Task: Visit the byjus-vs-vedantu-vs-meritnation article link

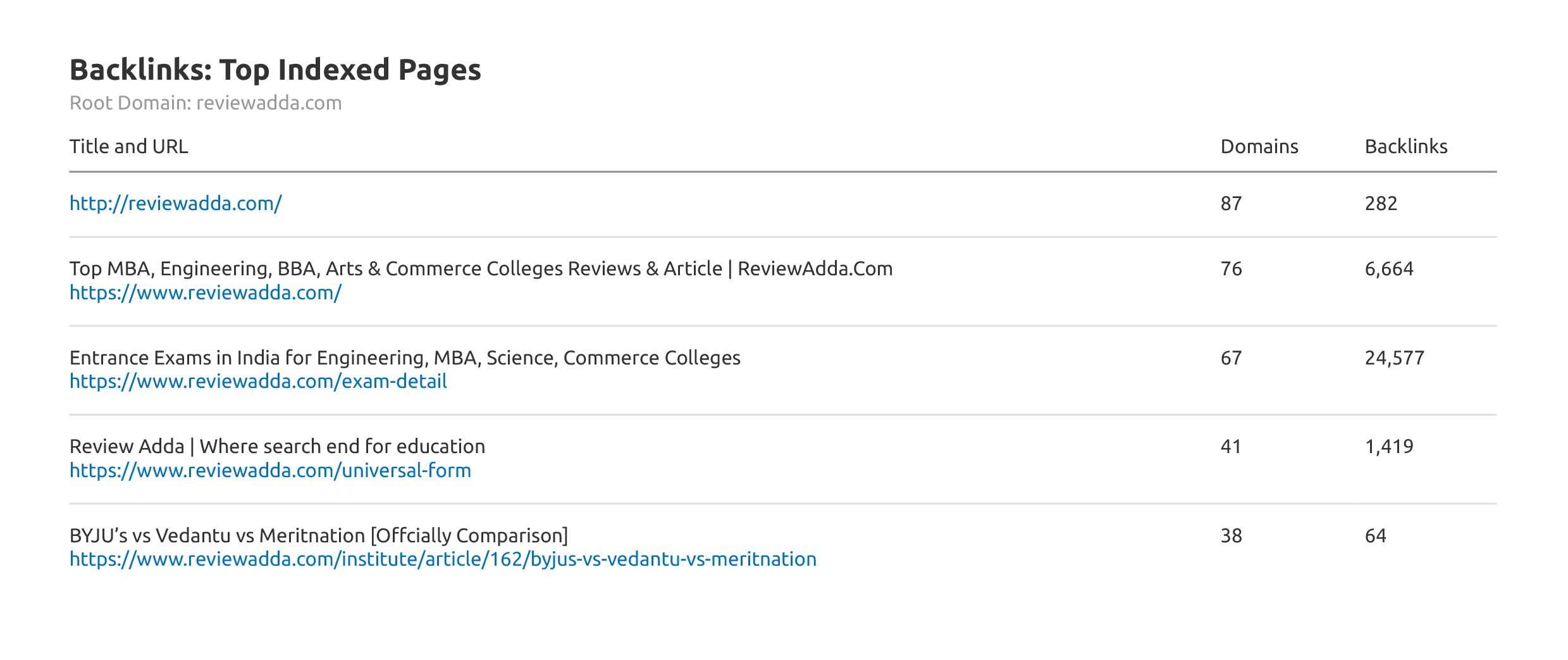Action: (x=443, y=559)
